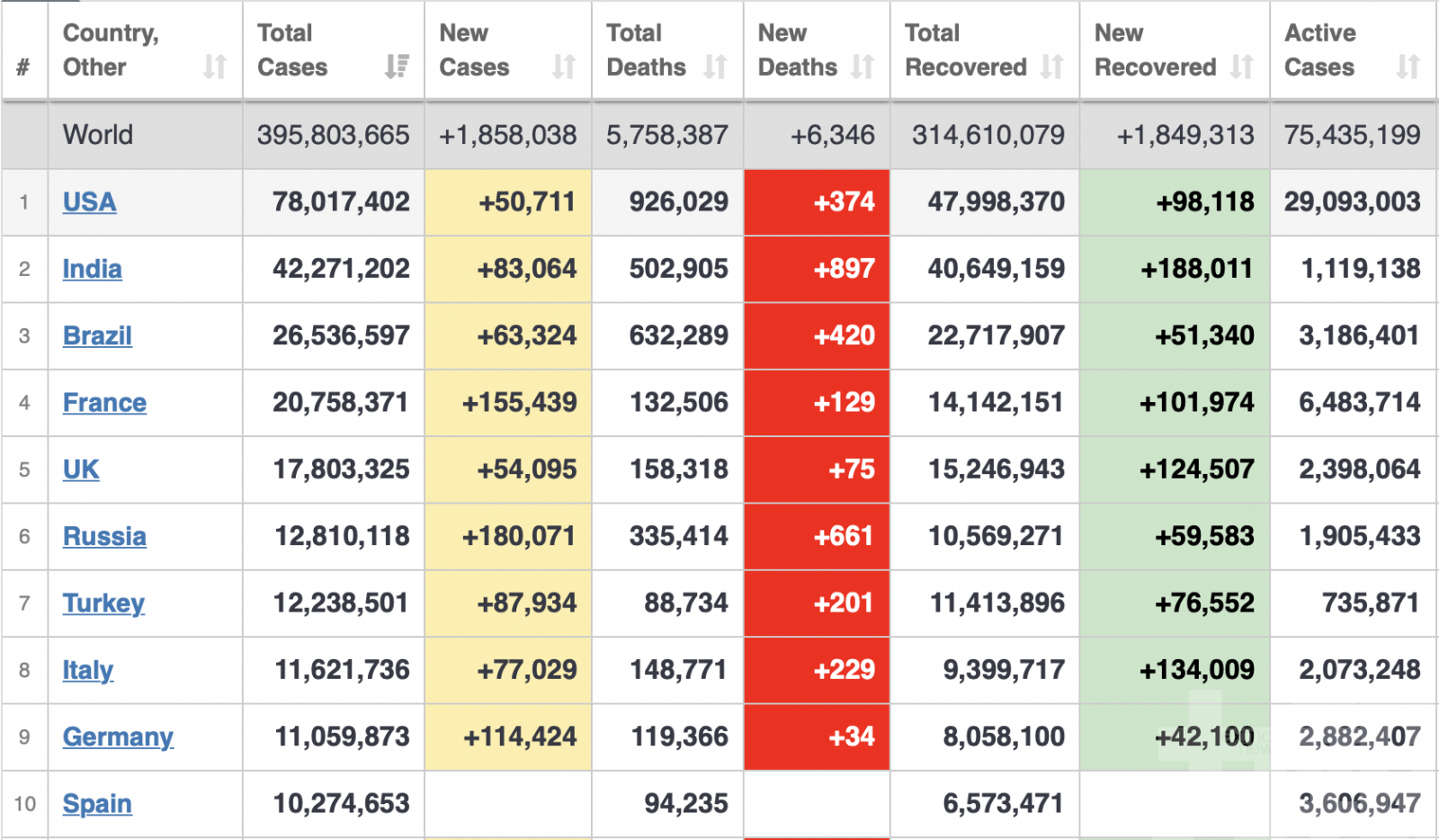Click the 'Active Cases' header label

(1319, 49)
